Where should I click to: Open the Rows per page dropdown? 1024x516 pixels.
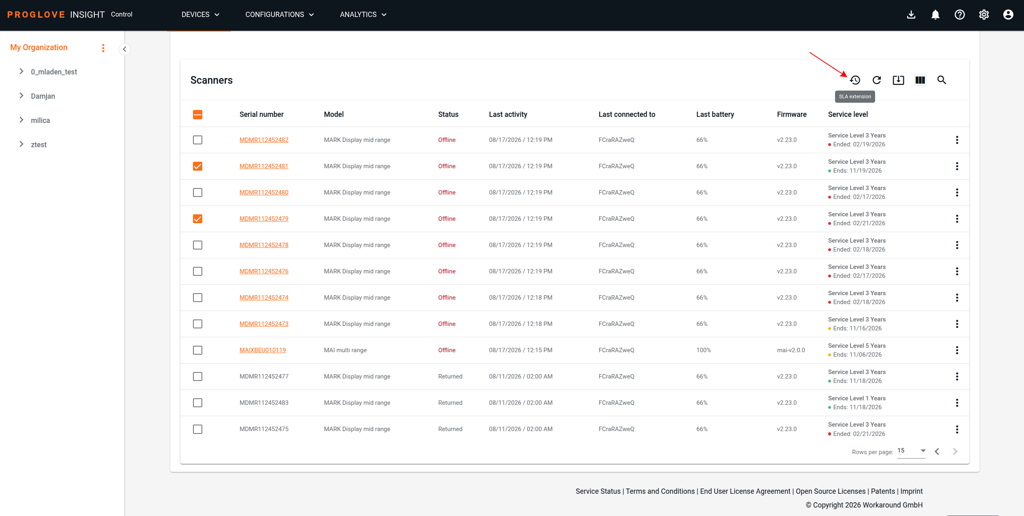tap(912, 451)
